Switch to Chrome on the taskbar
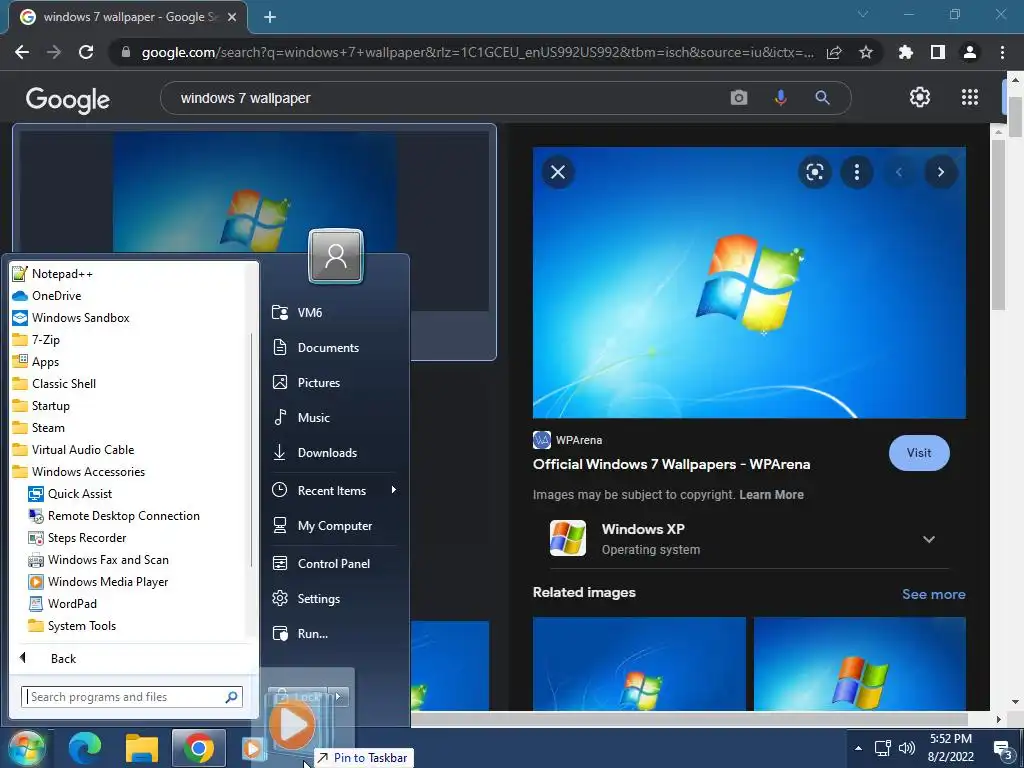Viewport: 1024px width, 768px height. (x=199, y=748)
